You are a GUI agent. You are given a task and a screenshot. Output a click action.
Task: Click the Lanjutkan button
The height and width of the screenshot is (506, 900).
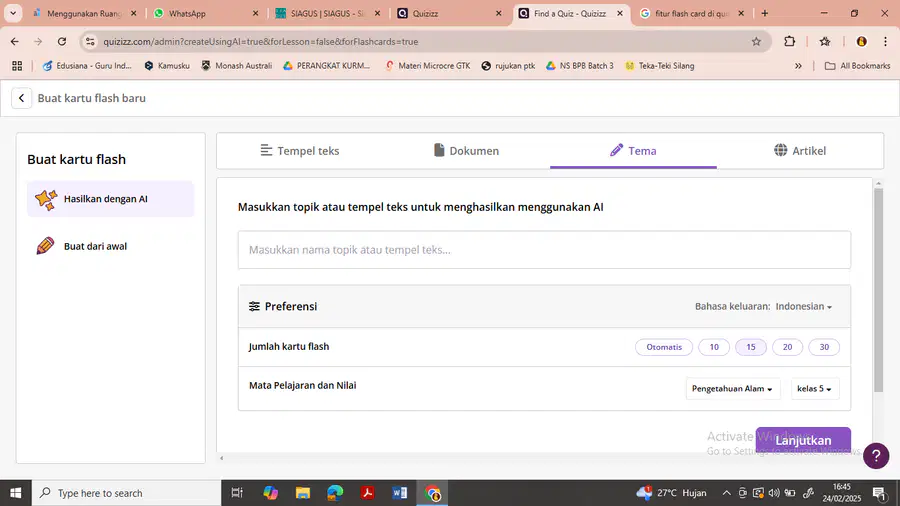point(803,440)
